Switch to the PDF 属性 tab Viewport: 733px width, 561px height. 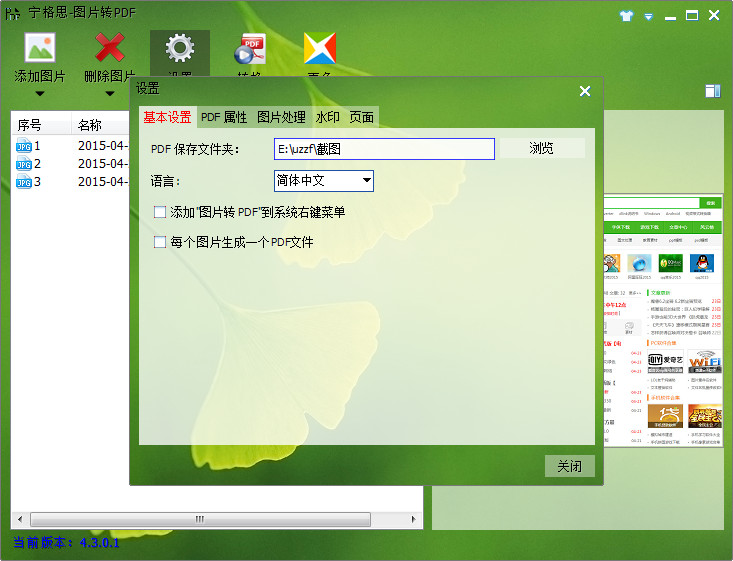click(223, 117)
